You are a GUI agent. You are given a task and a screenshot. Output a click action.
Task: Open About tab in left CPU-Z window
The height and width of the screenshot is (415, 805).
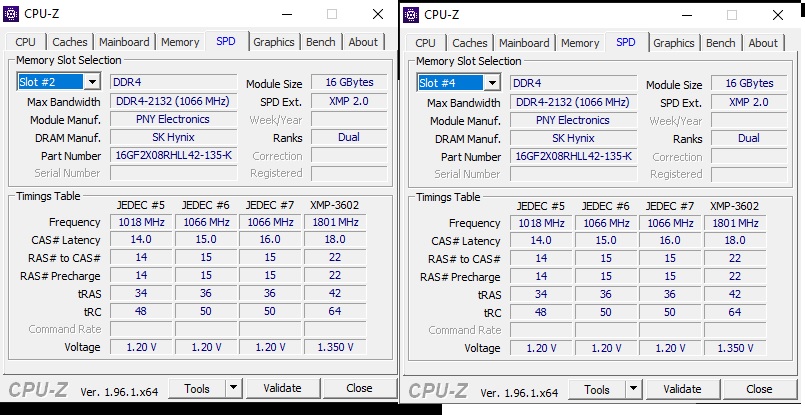pos(363,42)
